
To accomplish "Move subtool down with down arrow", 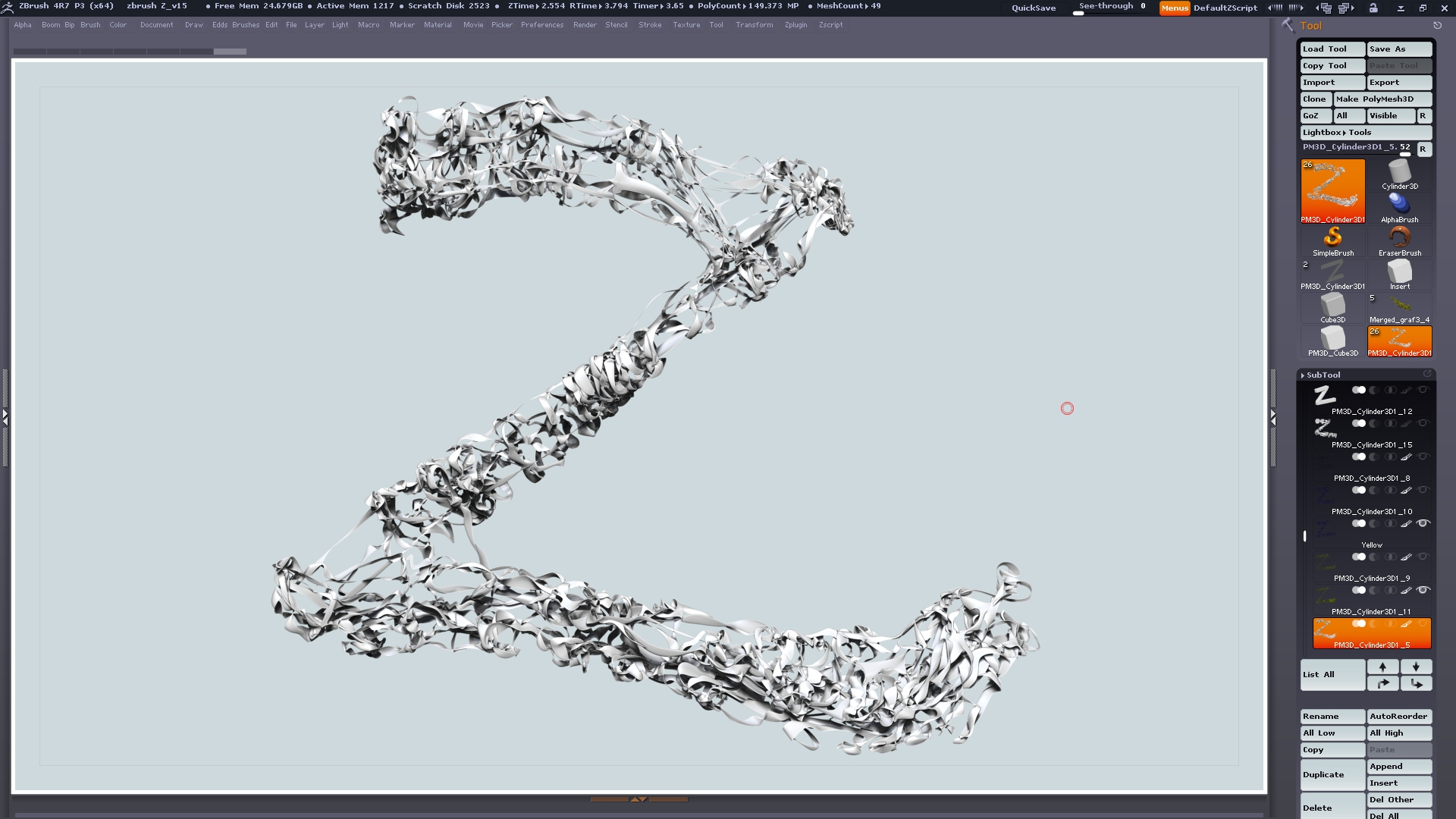I will point(1416,667).
